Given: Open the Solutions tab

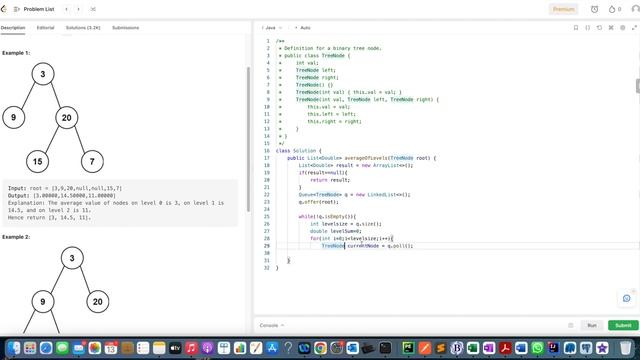Looking at the screenshot, I should coord(83,28).
